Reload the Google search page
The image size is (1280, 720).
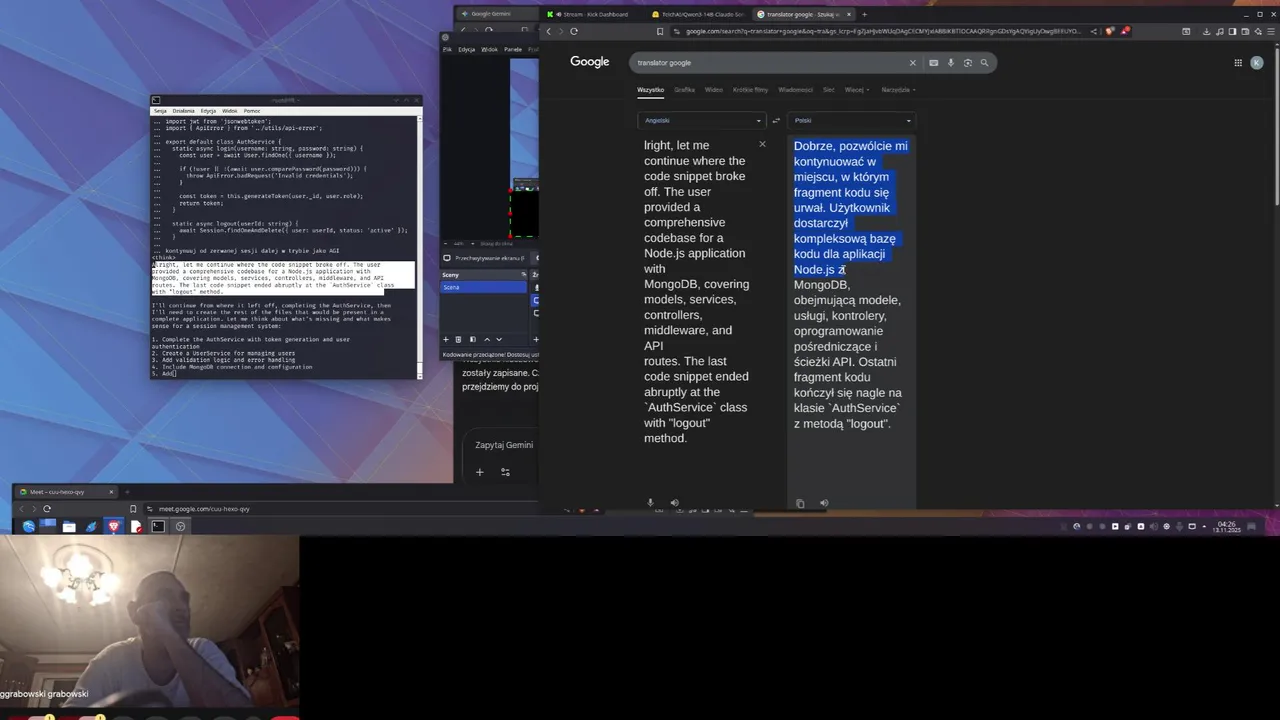coord(574,31)
